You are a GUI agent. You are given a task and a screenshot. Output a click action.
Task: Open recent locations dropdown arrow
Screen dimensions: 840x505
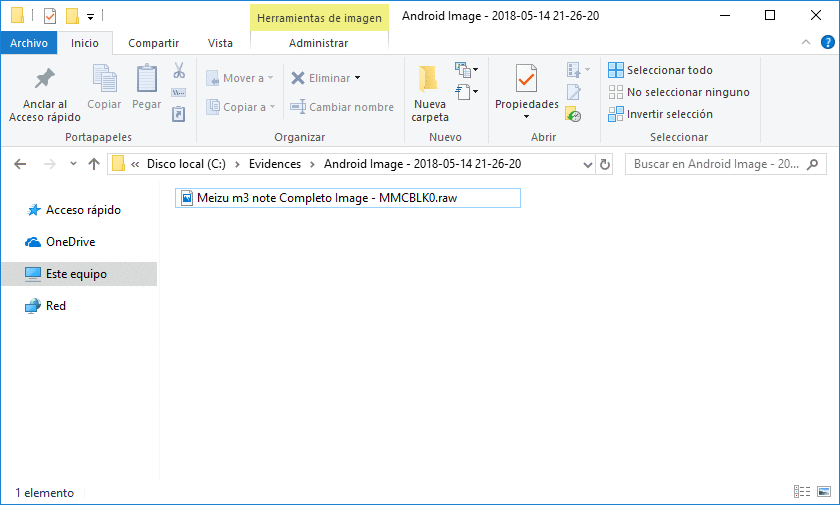(x=72, y=164)
